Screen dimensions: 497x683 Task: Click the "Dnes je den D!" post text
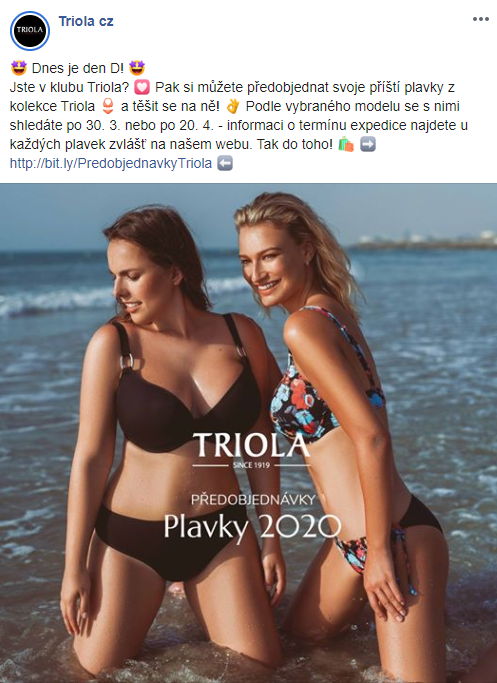pos(78,68)
